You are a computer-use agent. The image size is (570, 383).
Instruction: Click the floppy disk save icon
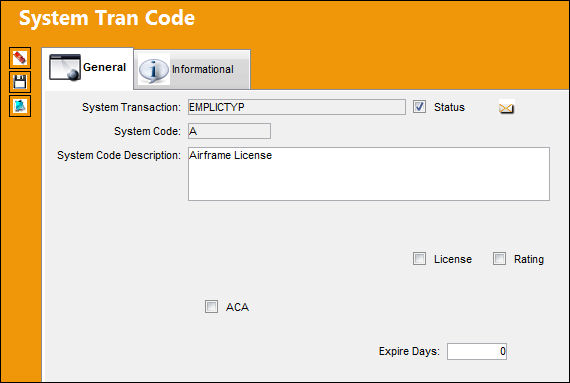(x=20, y=82)
